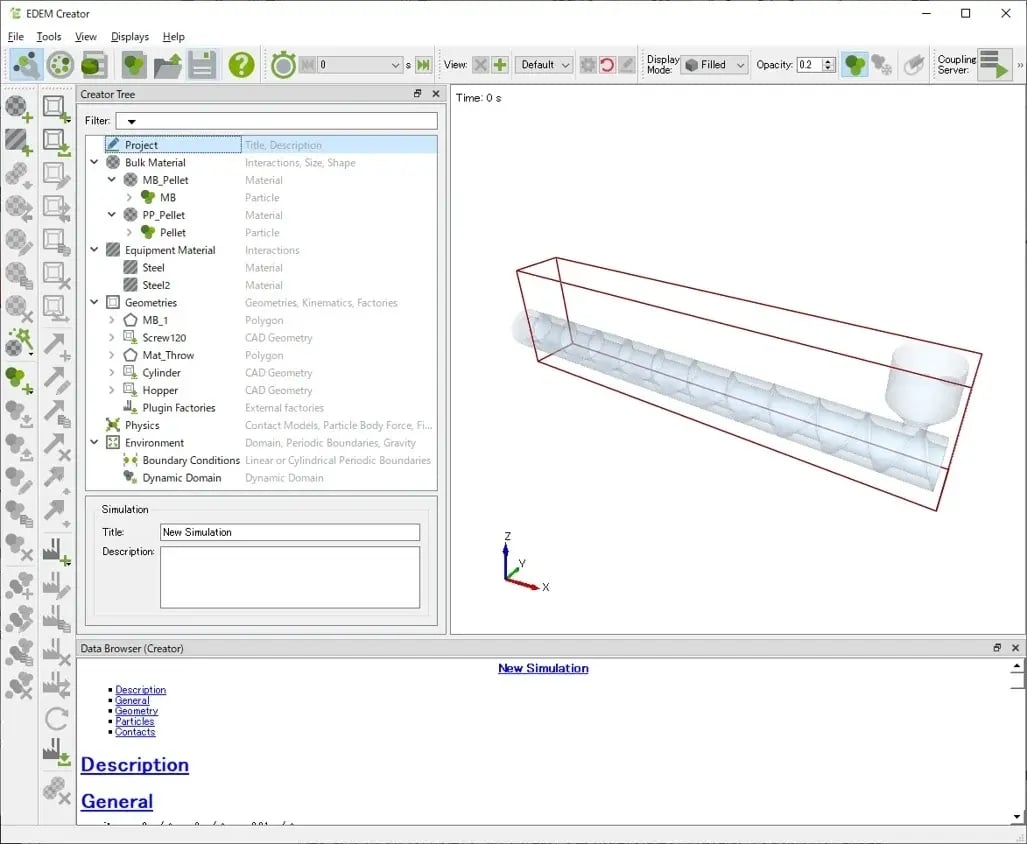Select Plugin Factories tree item
1027x844 pixels.
tap(179, 407)
